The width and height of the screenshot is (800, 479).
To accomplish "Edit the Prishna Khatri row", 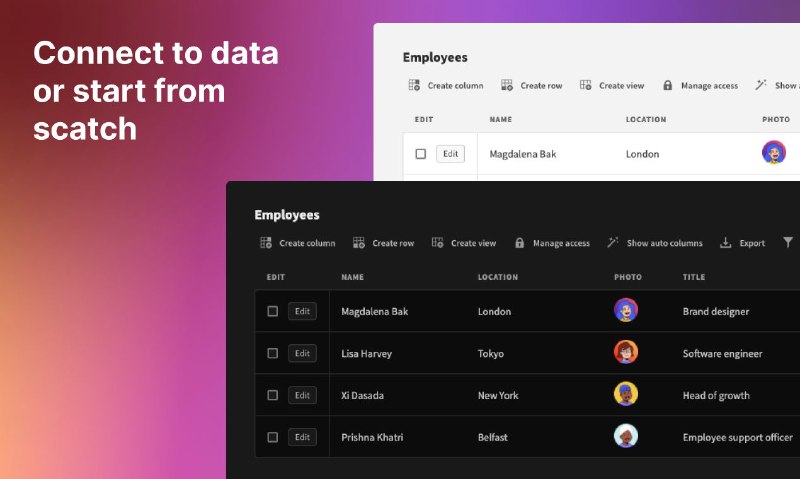I will (x=302, y=437).
